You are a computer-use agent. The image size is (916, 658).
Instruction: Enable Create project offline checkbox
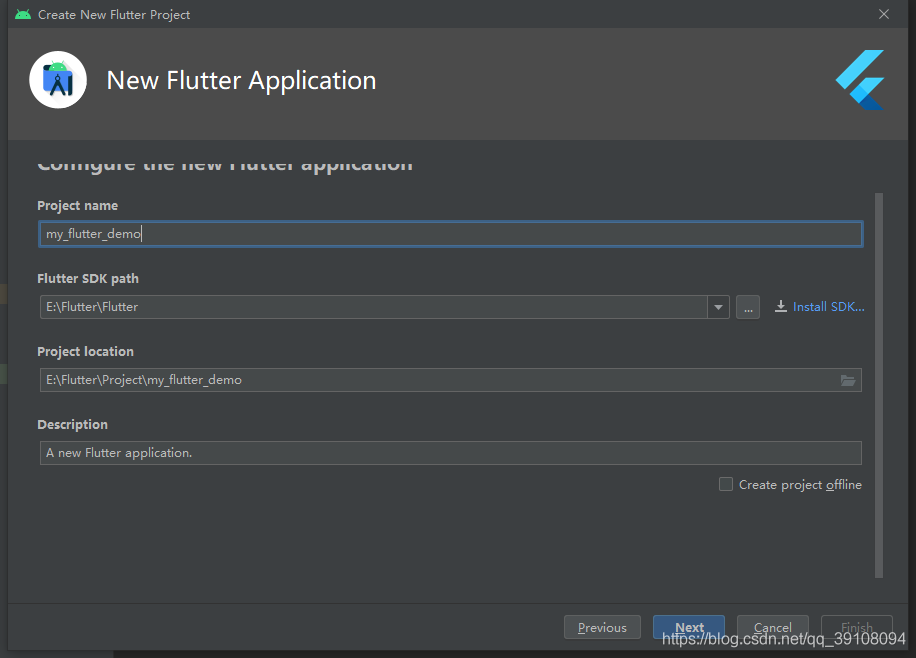pyautogui.click(x=726, y=484)
